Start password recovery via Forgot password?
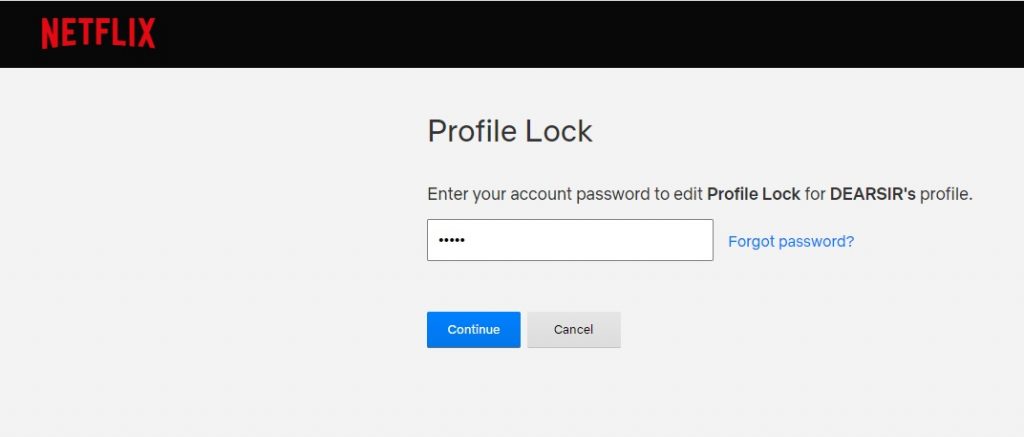1024x437 pixels. (x=791, y=241)
